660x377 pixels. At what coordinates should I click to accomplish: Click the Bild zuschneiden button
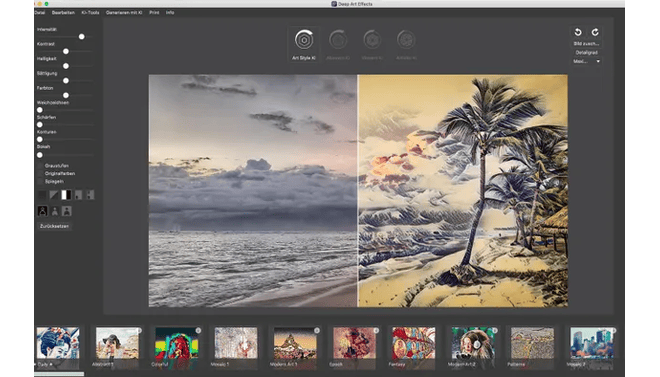coord(586,44)
